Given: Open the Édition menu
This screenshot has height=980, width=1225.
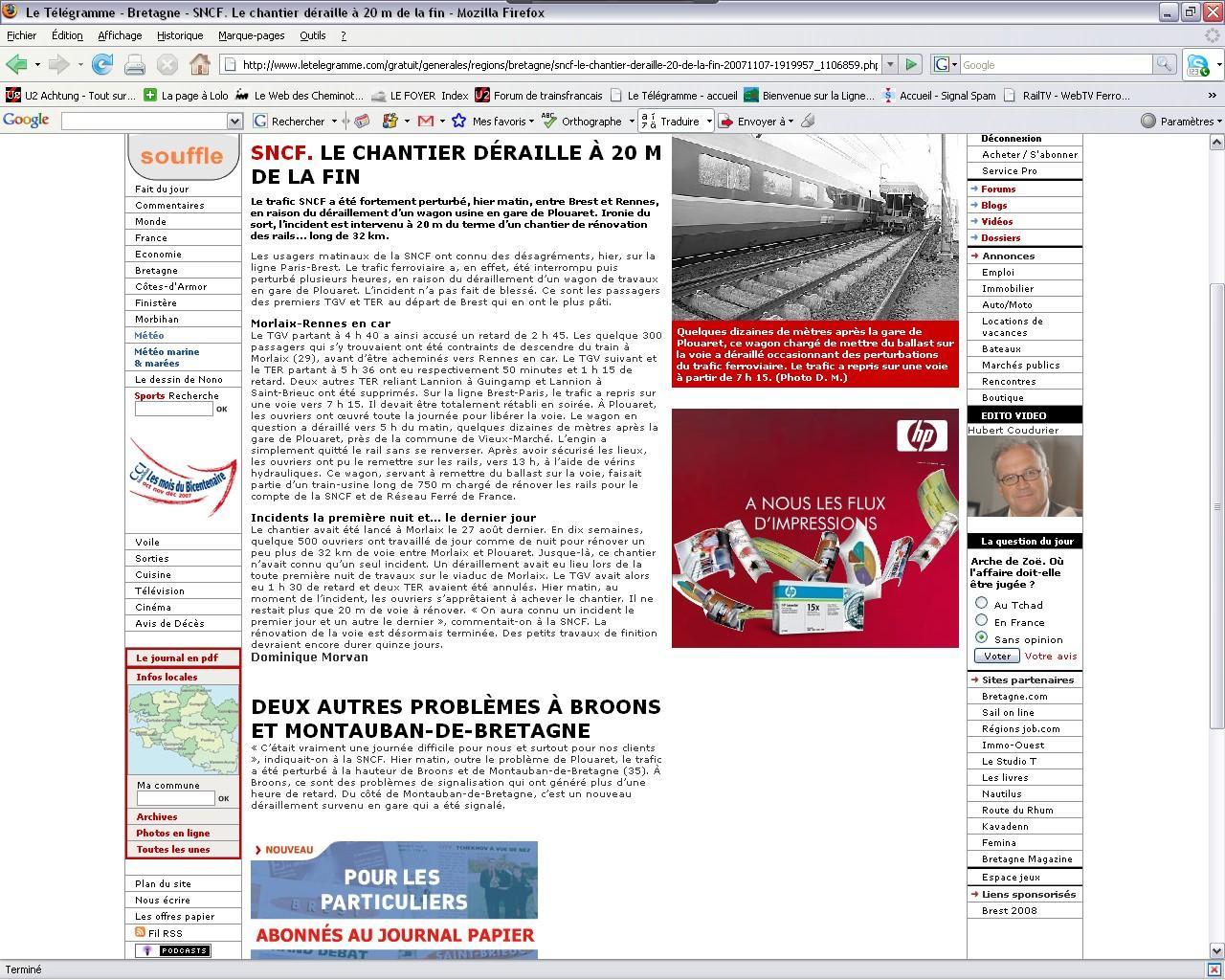Looking at the screenshot, I should pos(67,35).
